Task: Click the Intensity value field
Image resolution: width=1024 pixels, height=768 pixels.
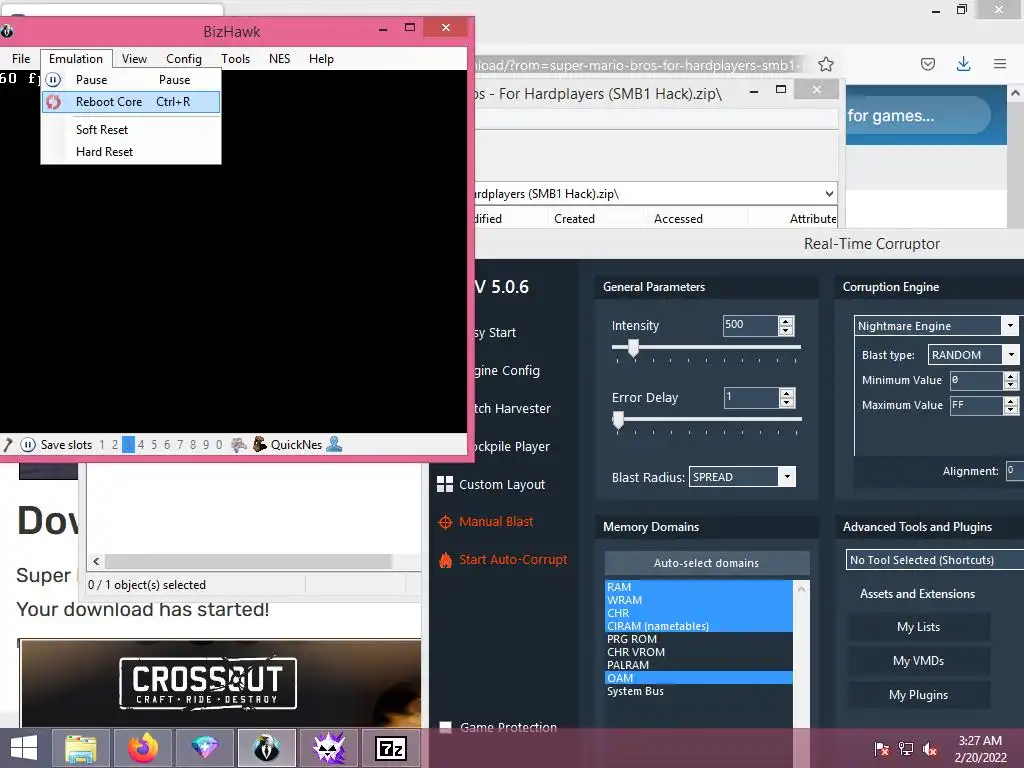Action: (750, 325)
